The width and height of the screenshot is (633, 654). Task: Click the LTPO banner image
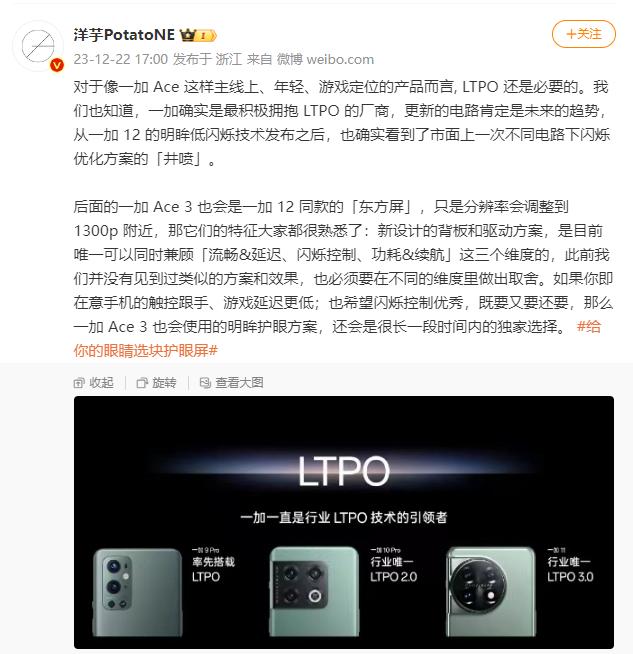click(344, 522)
